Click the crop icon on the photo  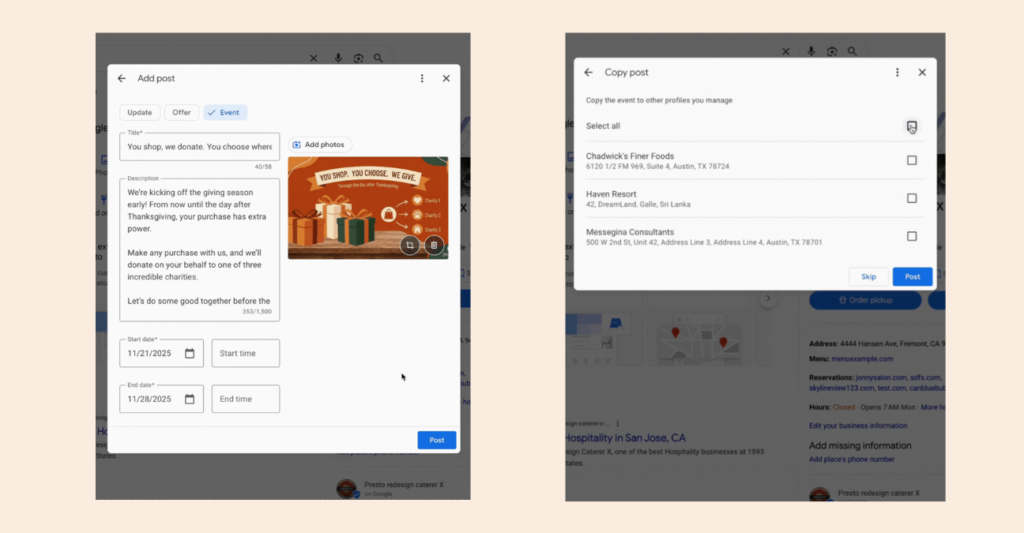tap(411, 244)
